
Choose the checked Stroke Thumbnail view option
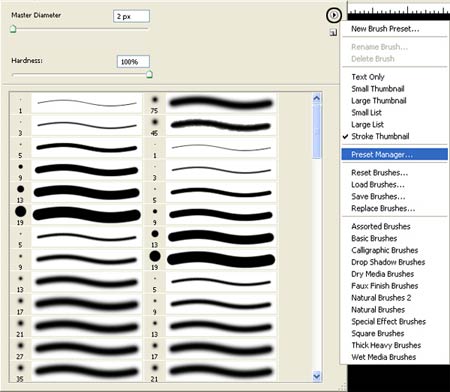coord(380,136)
